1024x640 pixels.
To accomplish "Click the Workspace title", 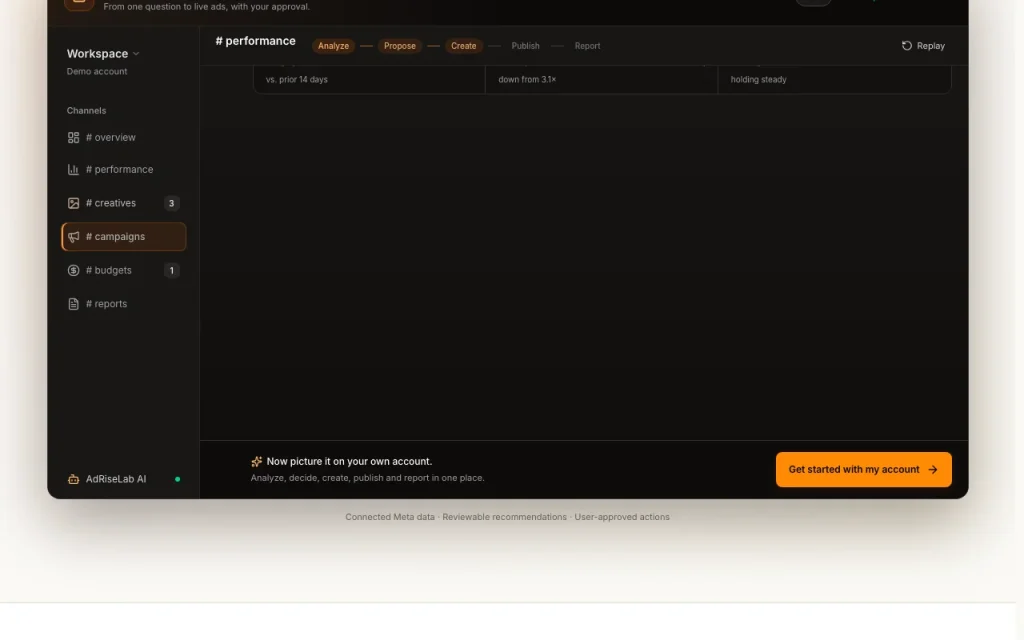I will click(97, 54).
